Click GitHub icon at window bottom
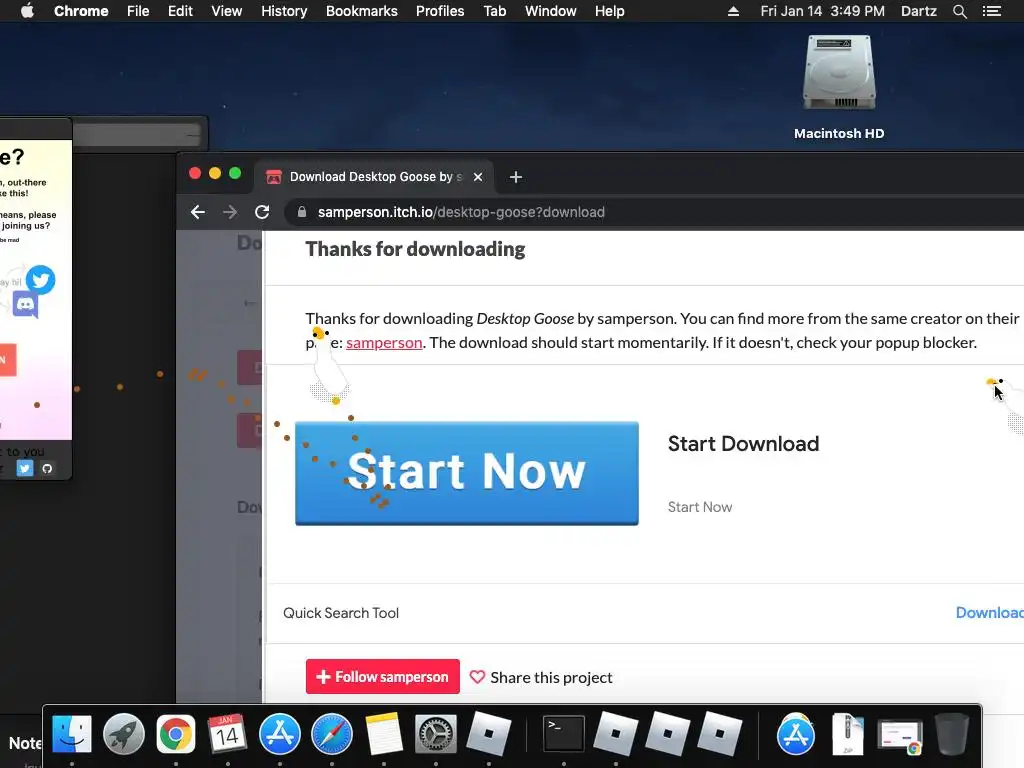 (x=47, y=468)
